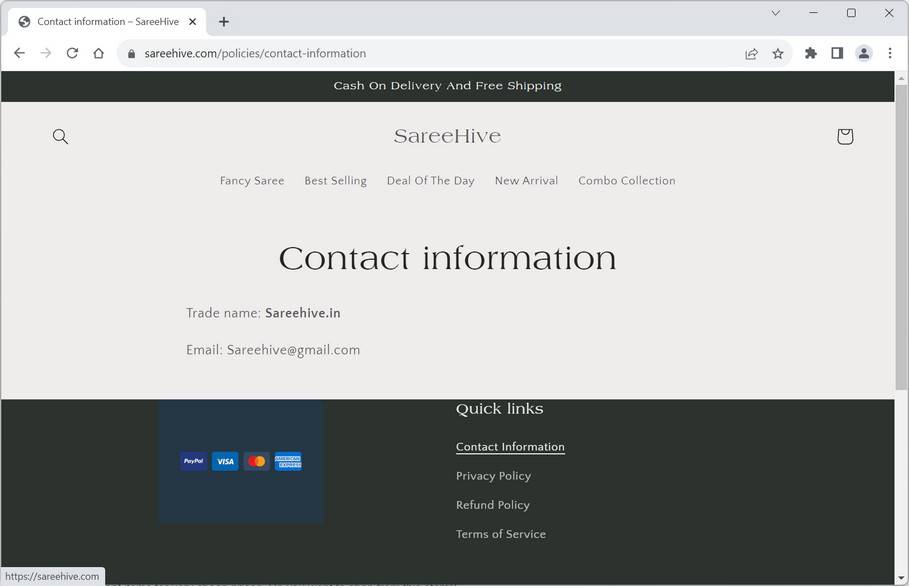Bookmark this page using the star icon
This screenshot has height=586, width=909.
tap(778, 53)
